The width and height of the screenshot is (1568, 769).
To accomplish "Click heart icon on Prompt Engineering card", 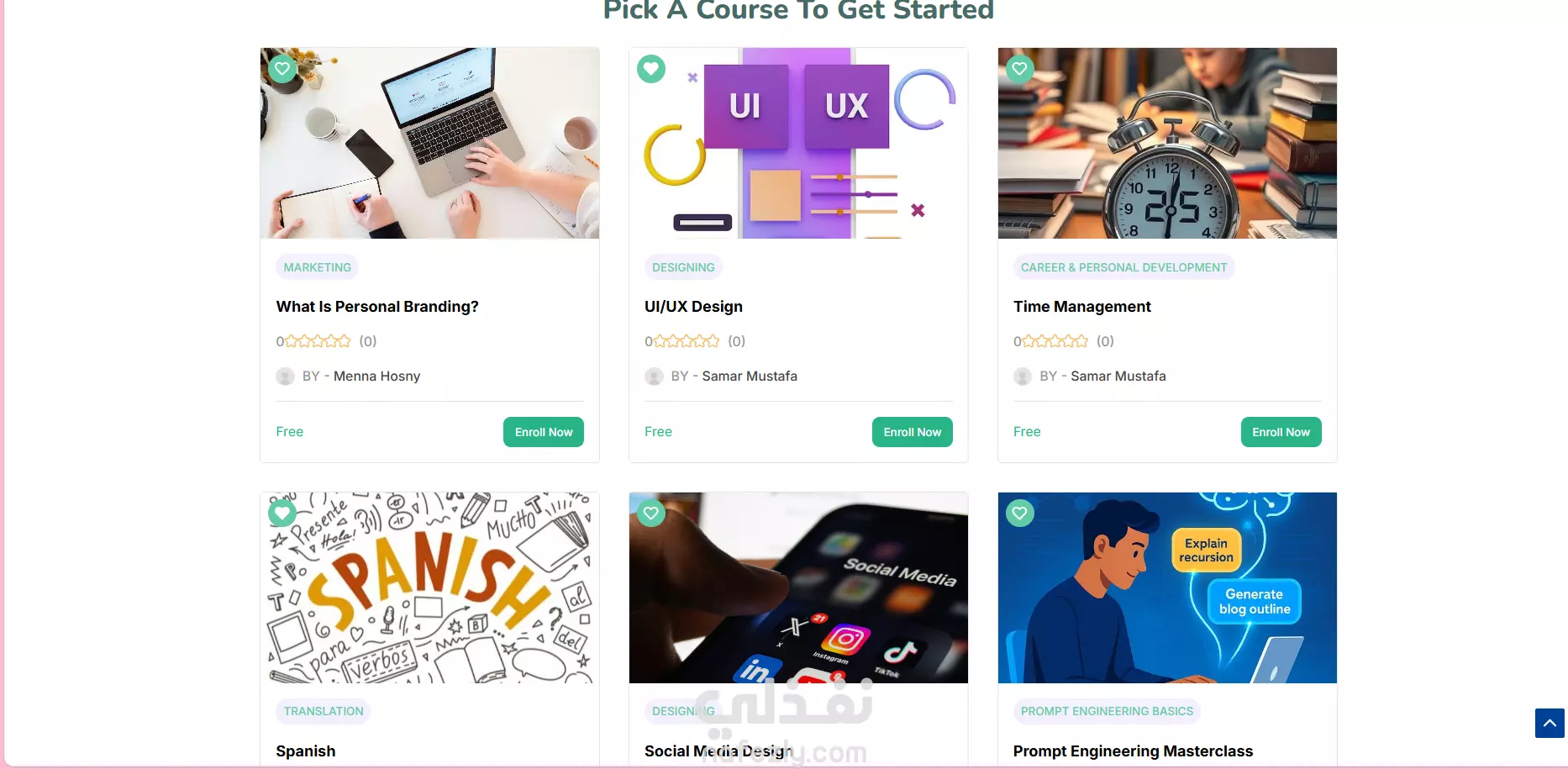I will pyautogui.click(x=1020, y=513).
